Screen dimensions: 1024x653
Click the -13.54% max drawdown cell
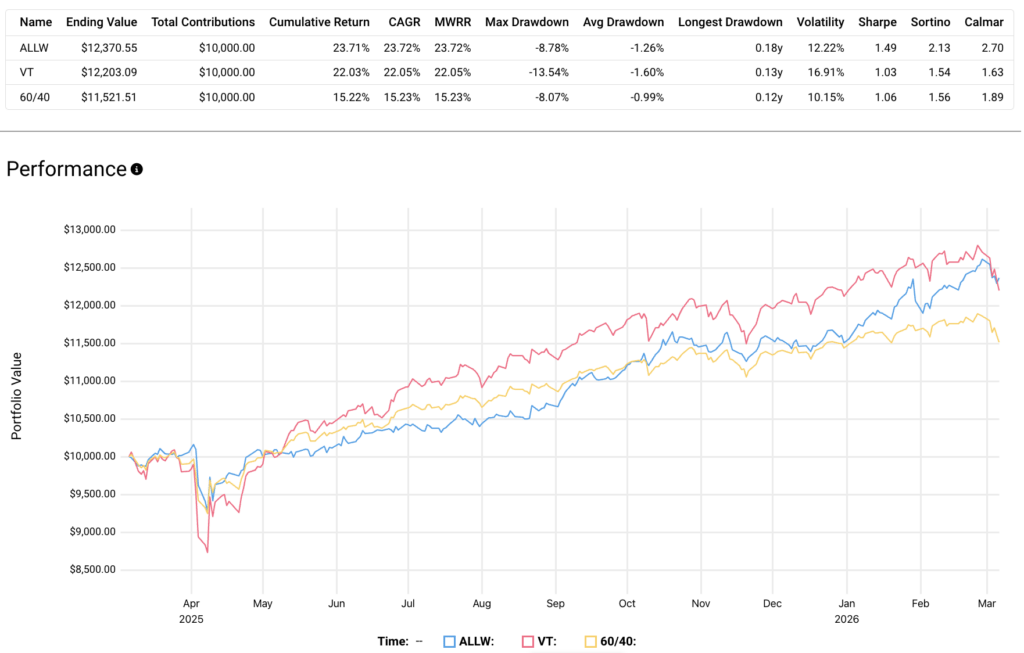[x=549, y=72]
